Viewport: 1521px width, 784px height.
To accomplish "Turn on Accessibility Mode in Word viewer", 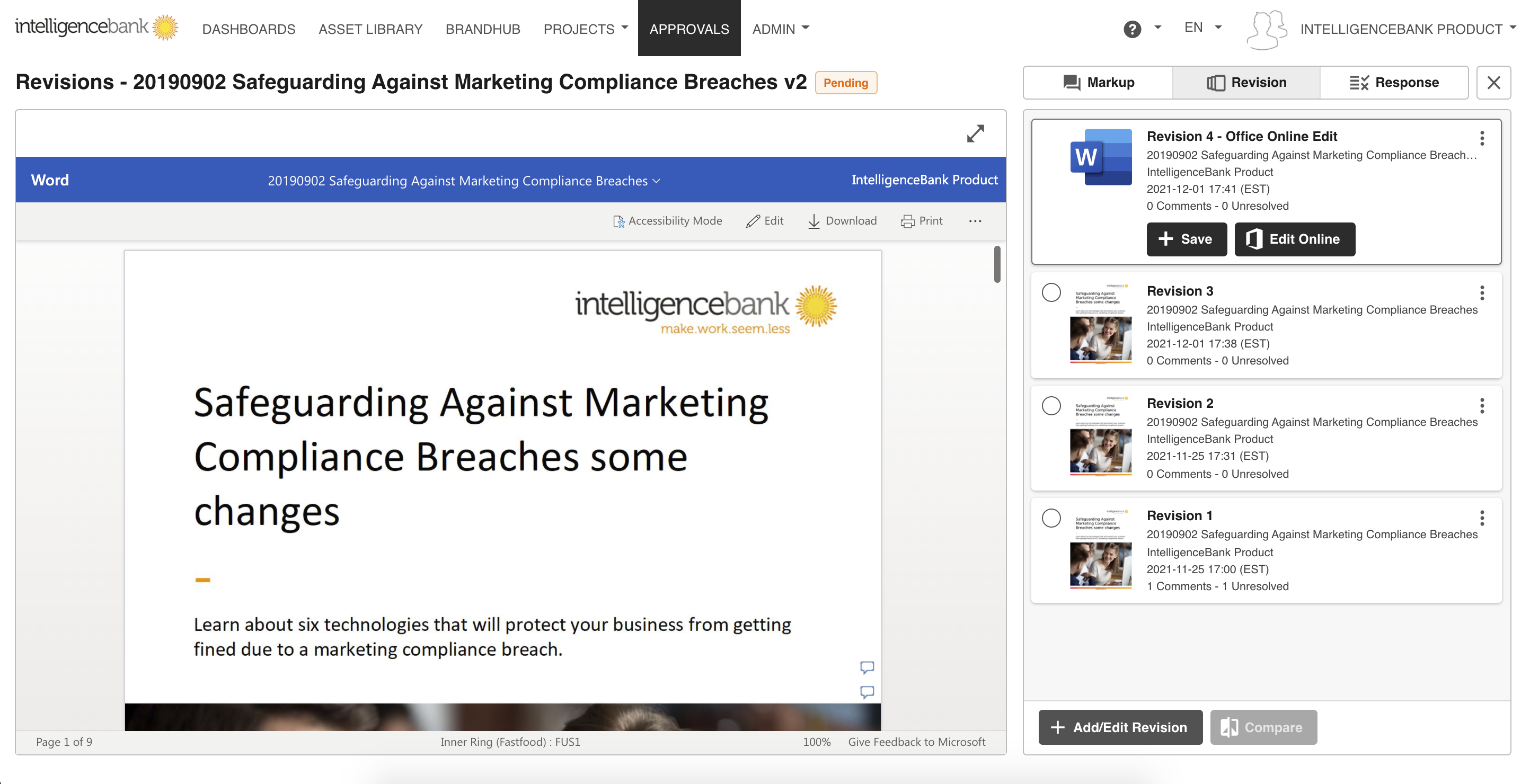I will [x=667, y=221].
